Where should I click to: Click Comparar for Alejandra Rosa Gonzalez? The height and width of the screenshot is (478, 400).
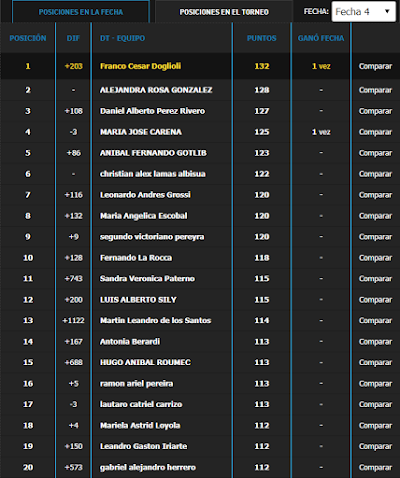(375, 90)
